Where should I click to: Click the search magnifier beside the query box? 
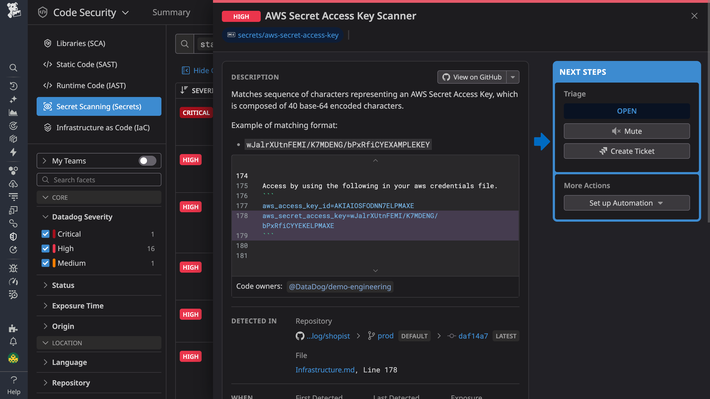pyautogui.click(x=185, y=44)
